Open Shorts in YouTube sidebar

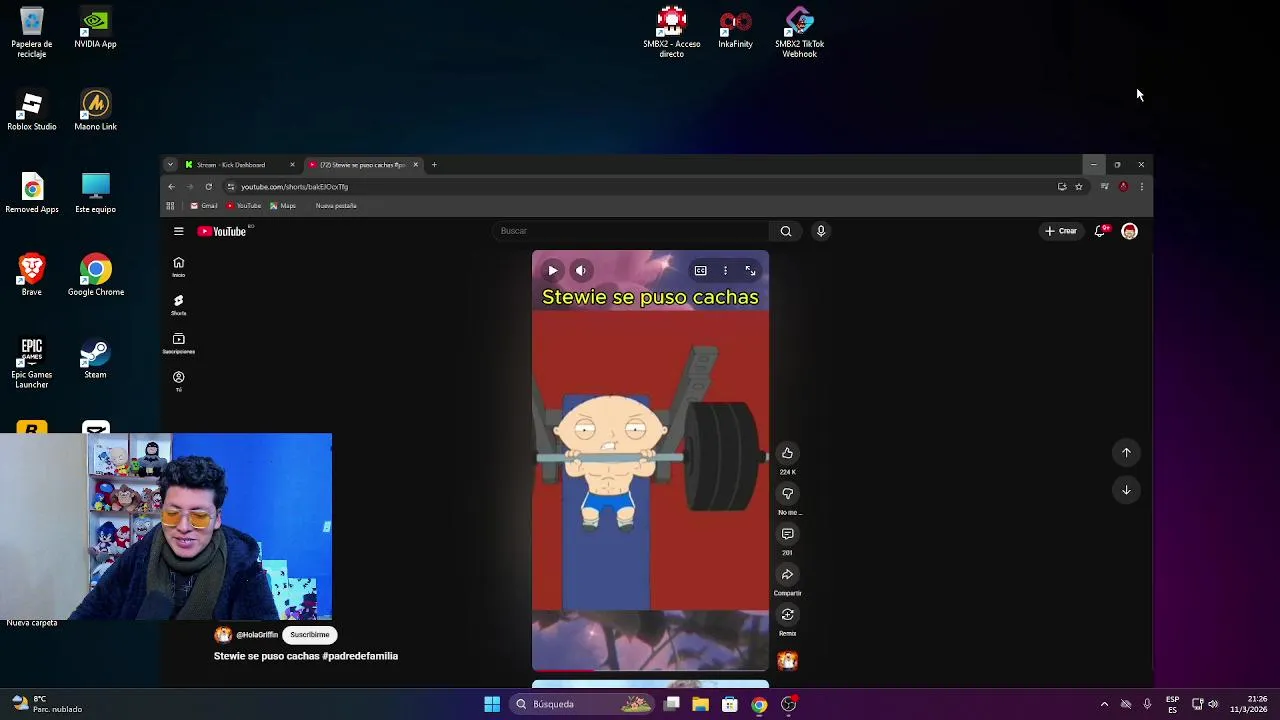point(178,305)
